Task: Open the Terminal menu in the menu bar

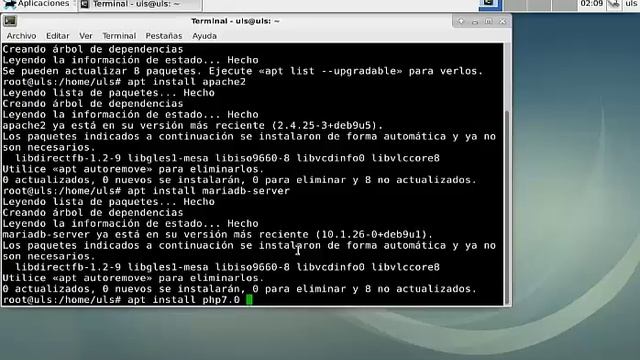Action: tap(119, 36)
